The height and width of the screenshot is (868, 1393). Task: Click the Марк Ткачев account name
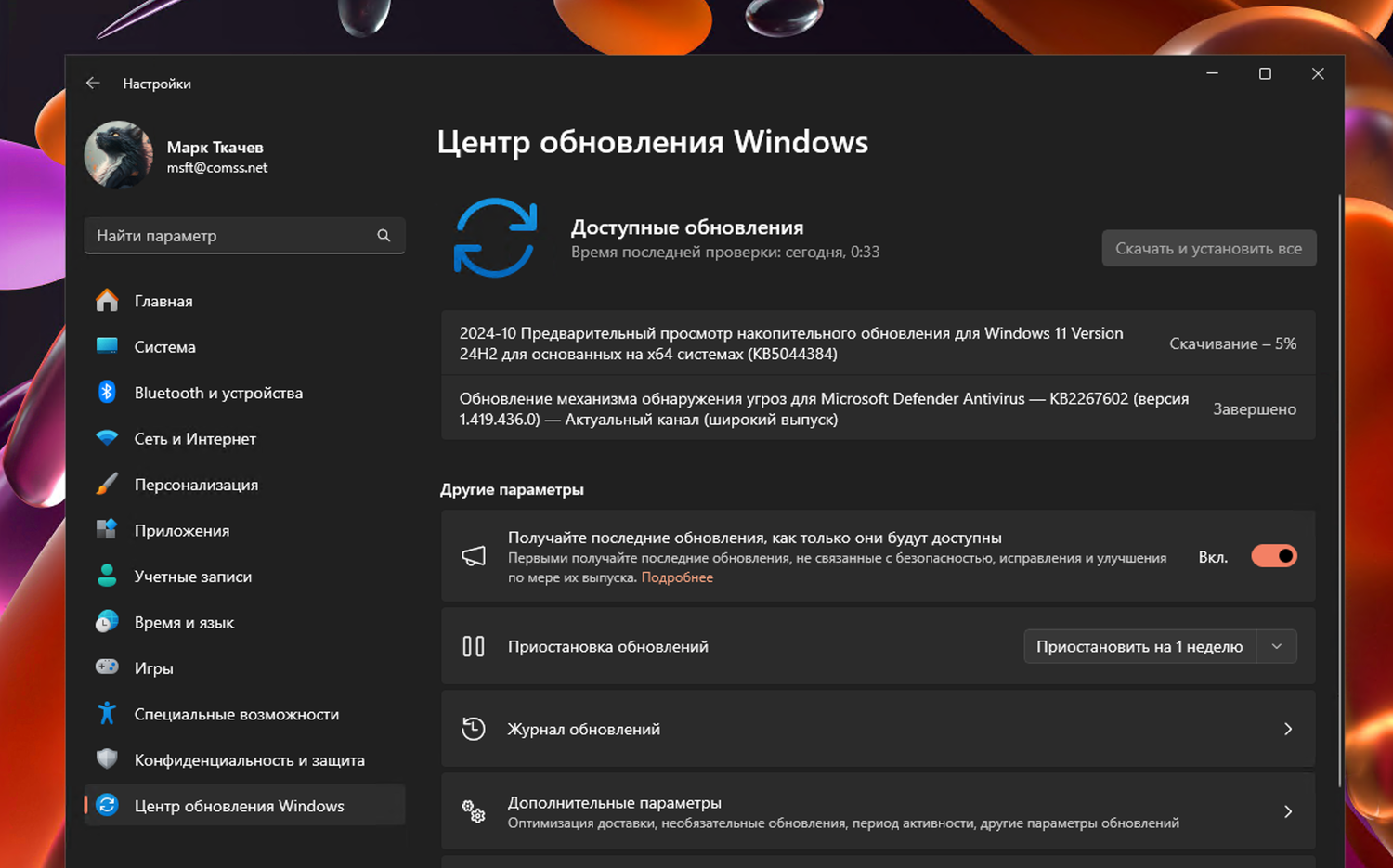pyautogui.click(x=215, y=147)
